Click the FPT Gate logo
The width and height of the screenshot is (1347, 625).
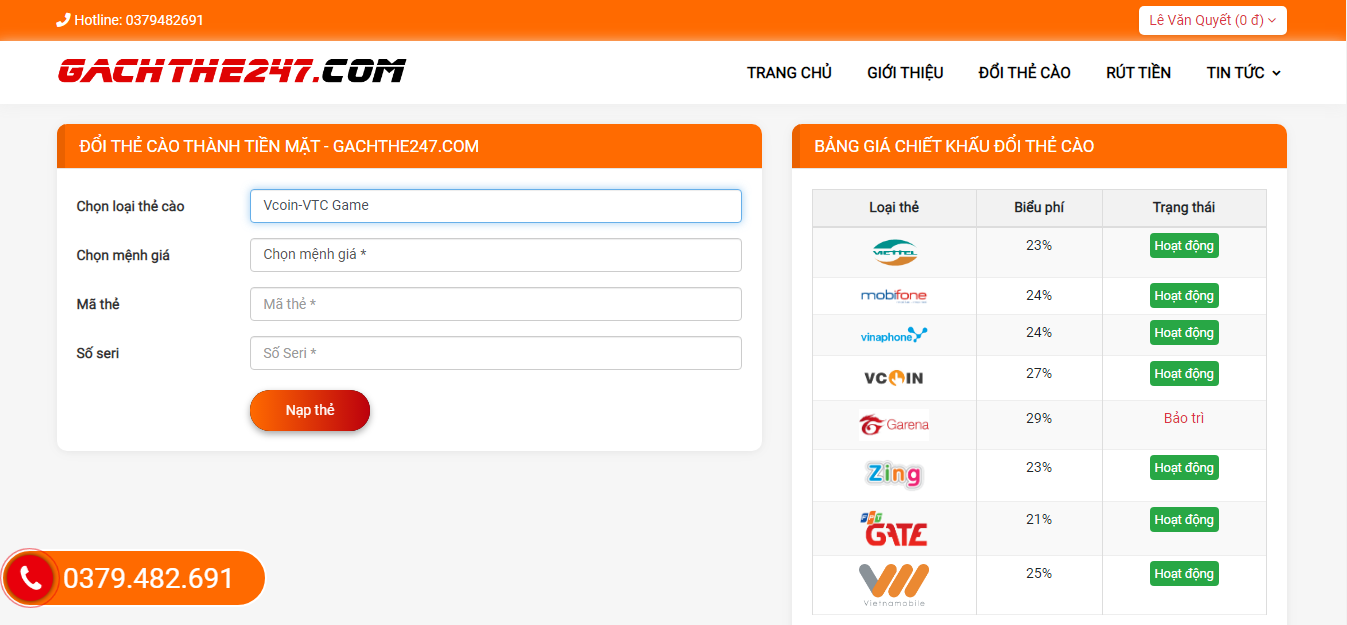pos(894,528)
